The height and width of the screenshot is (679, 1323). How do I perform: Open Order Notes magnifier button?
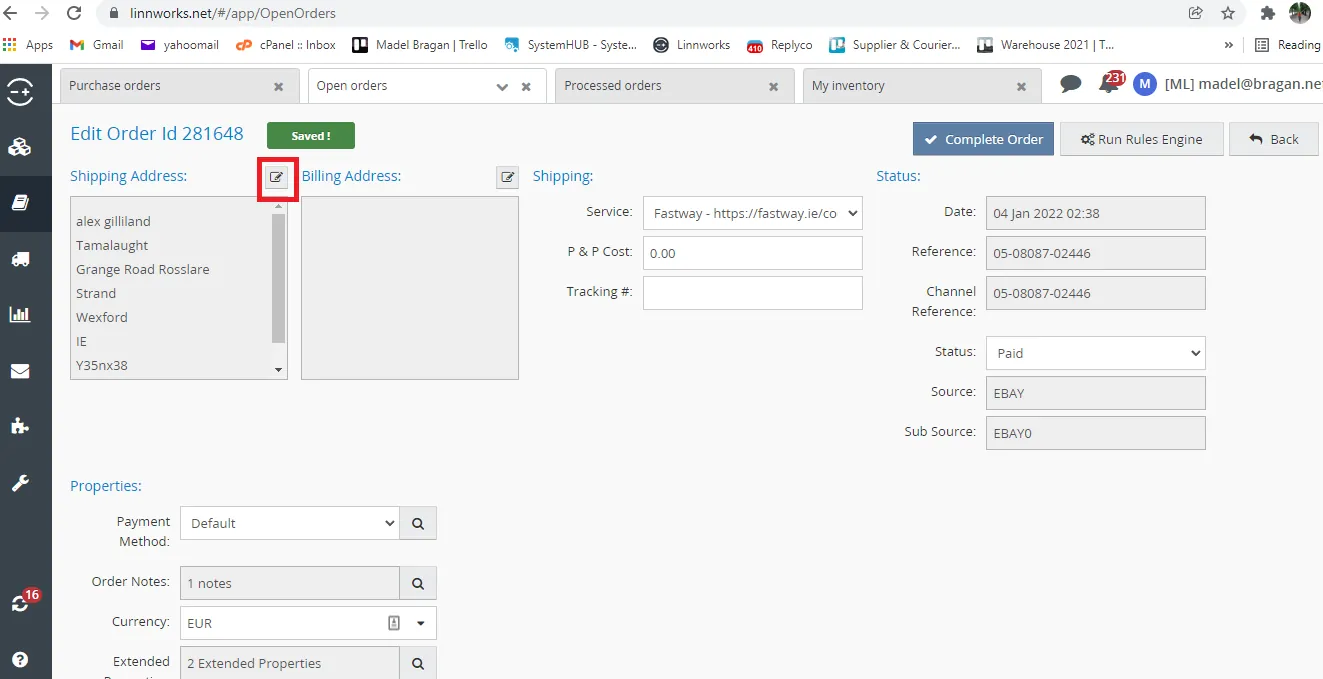[x=418, y=583]
